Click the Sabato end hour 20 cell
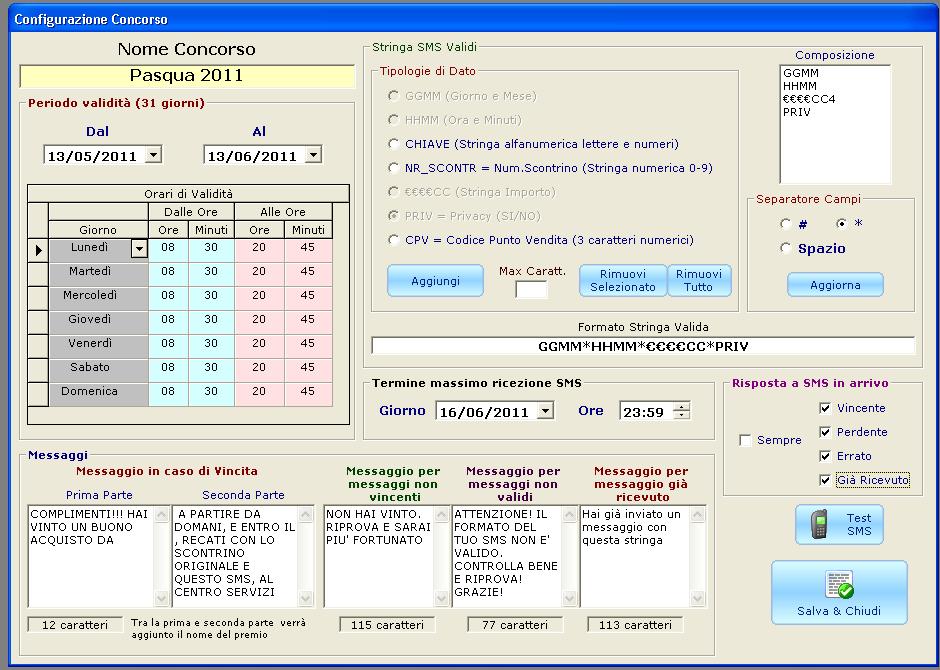This screenshot has height=670, width=940. click(x=259, y=368)
